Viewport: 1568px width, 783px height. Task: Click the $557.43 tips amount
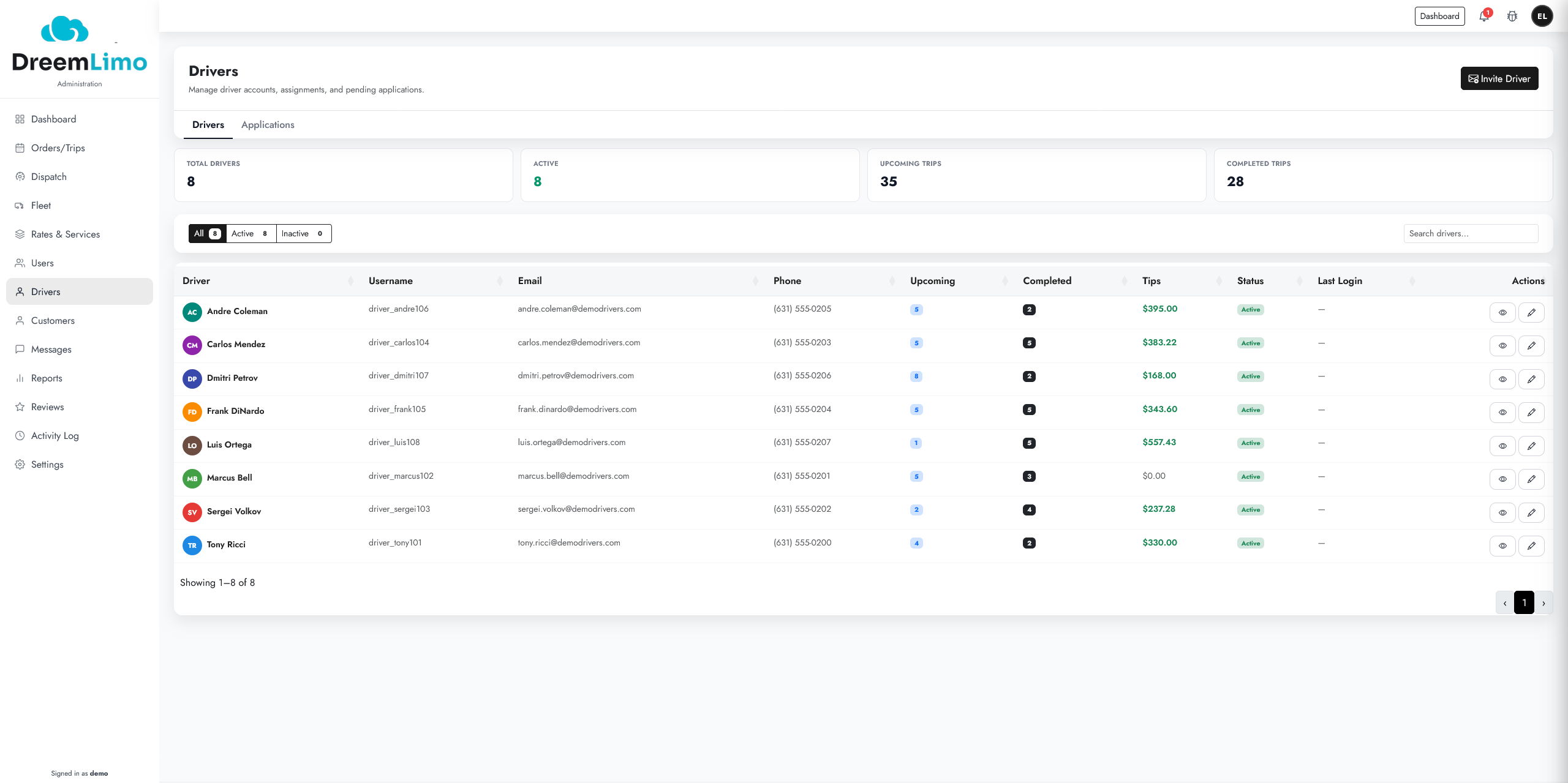(x=1159, y=442)
